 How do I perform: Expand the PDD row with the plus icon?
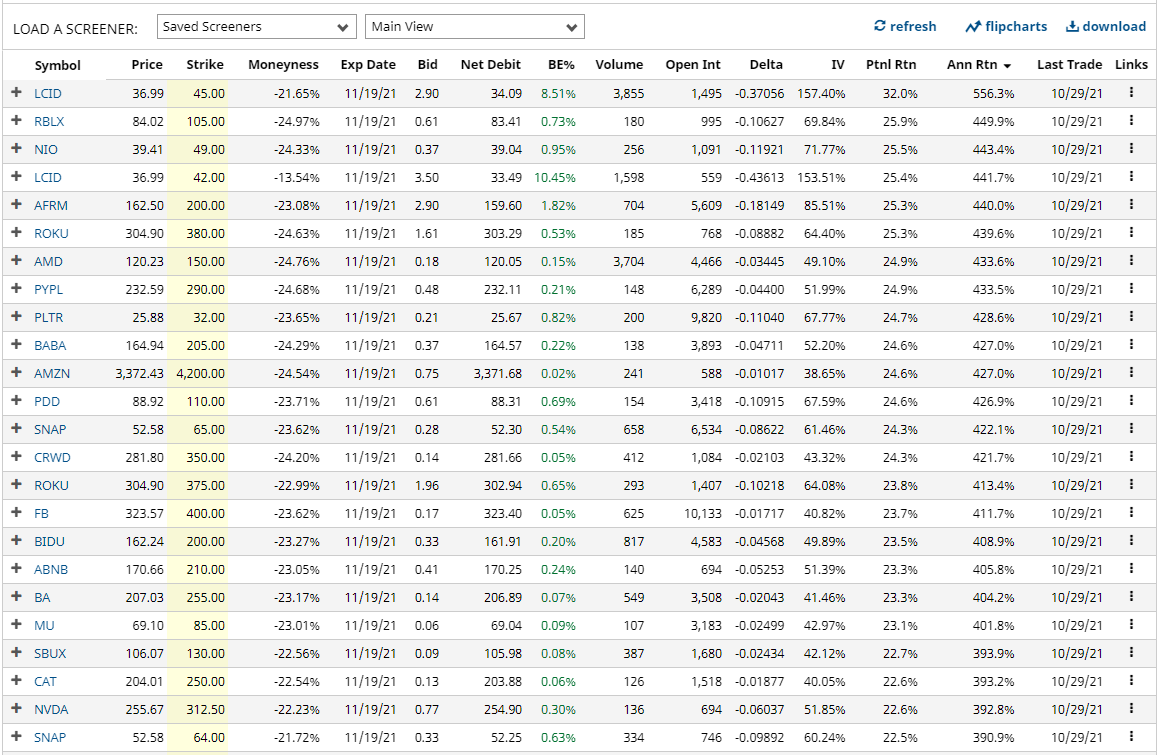tap(16, 401)
